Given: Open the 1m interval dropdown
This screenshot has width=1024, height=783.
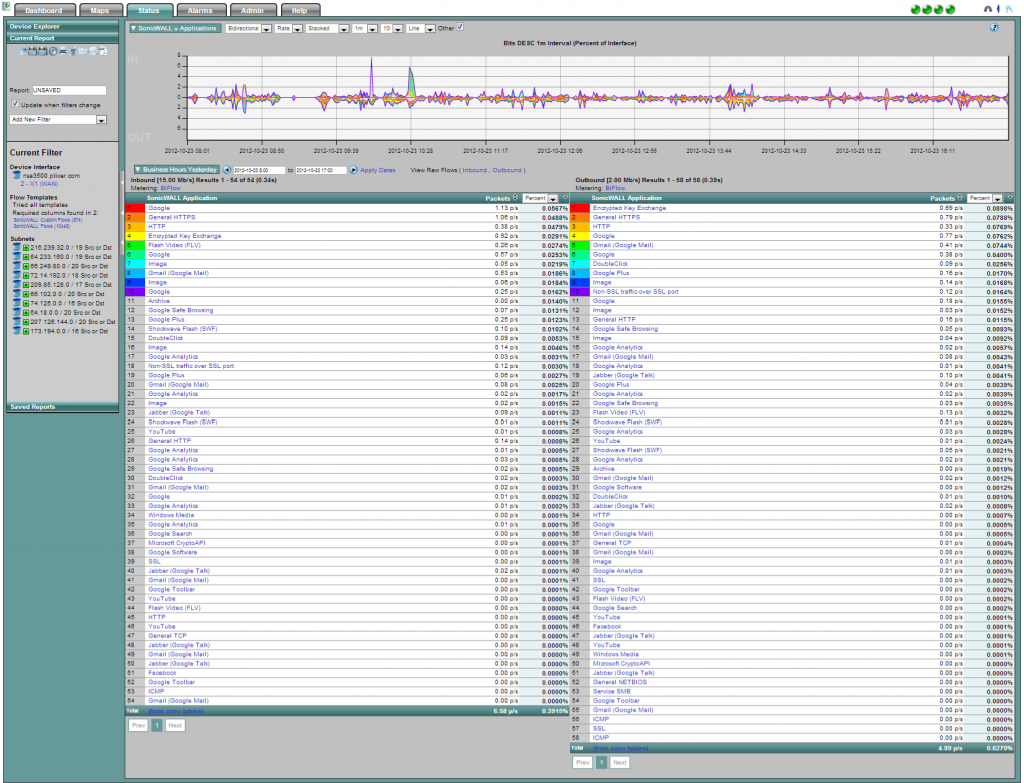Looking at the screenshot, I should (x=364, y=29).
